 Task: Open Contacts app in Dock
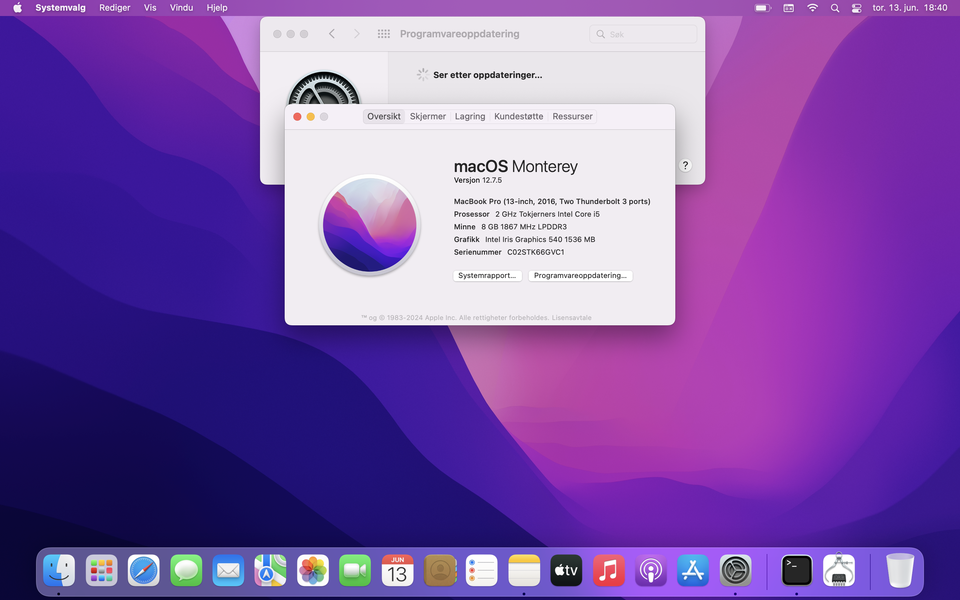[440, 571]
